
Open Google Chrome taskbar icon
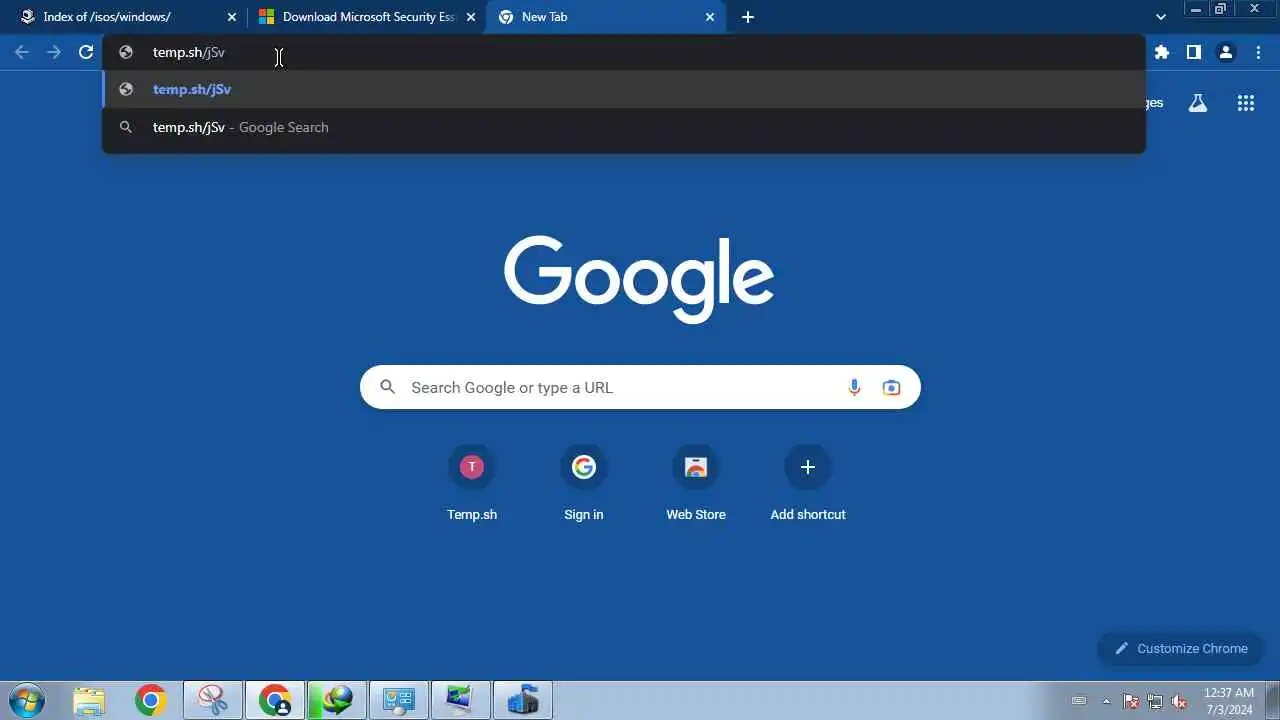(151, 701)
